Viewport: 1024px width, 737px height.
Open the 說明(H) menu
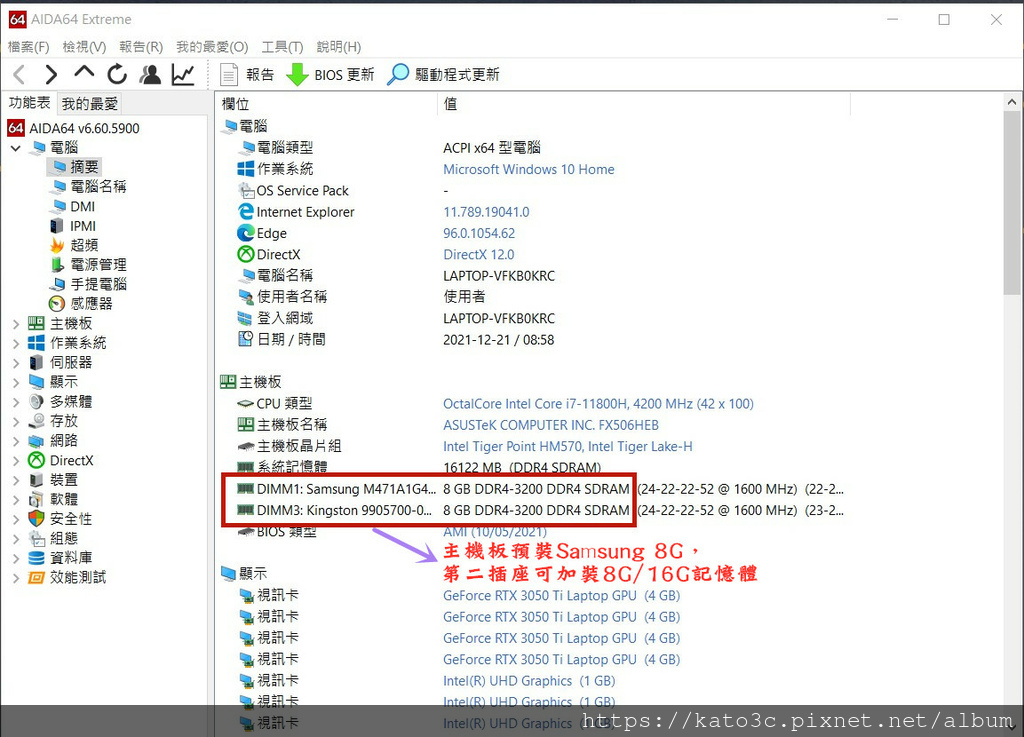(x=338, y=47)
